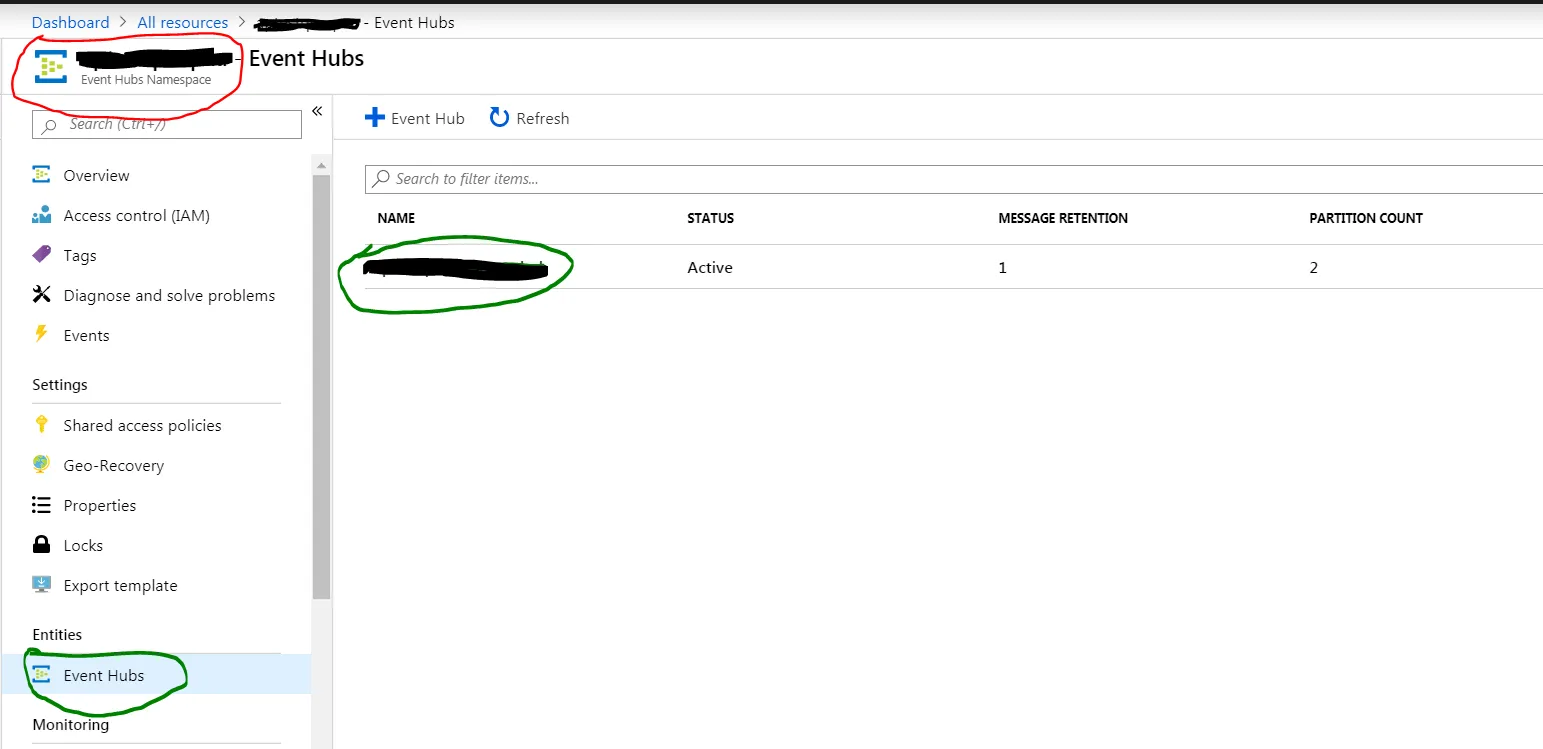This screenshot has width=1543, height=749.
Task: Click the purple Tags icon
Action: (41, 255)
